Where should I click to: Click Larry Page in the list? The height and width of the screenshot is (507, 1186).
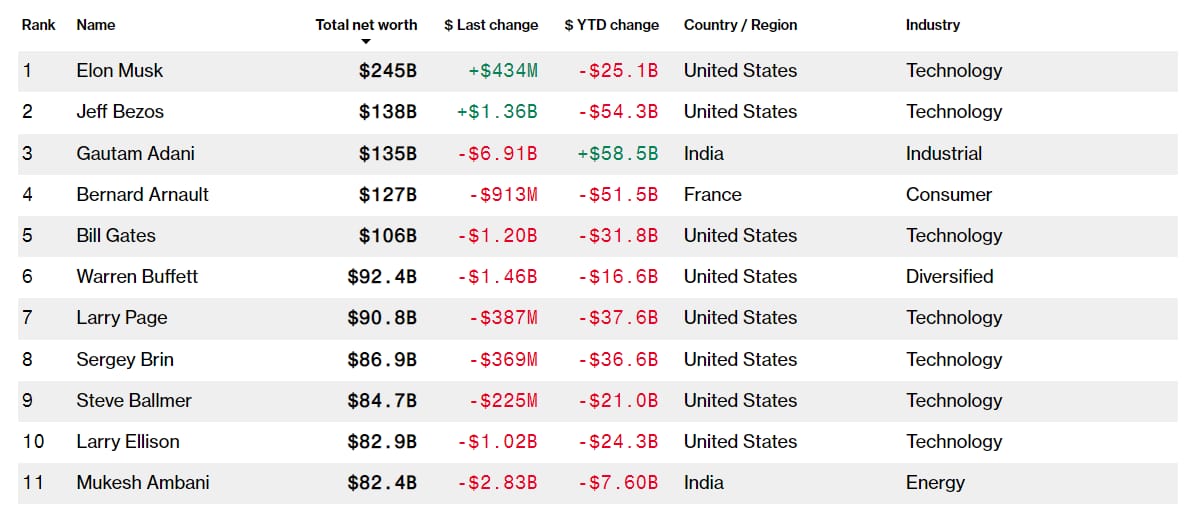[x=122, y=318]
